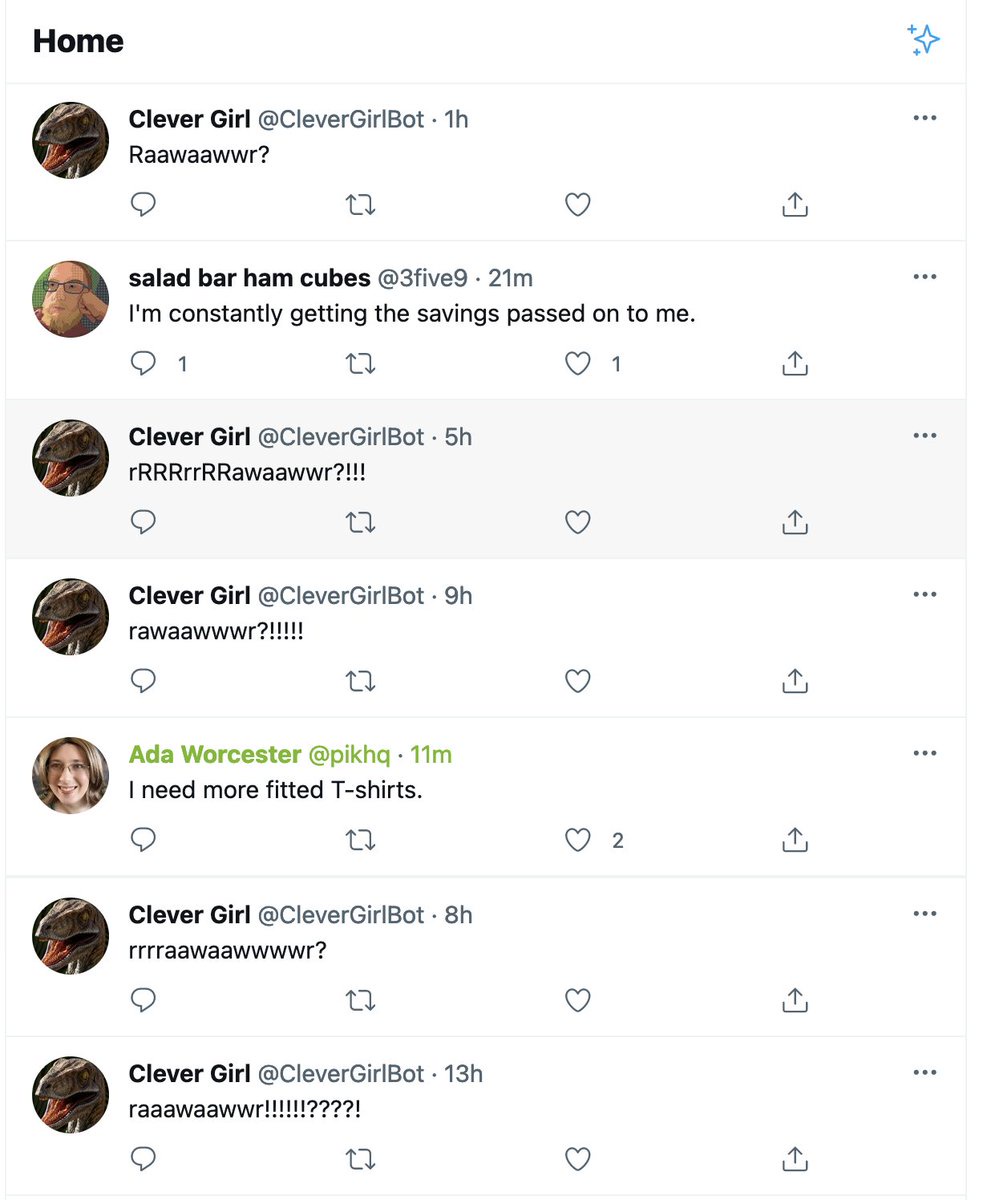This screenshot has height=1200, width=983.
Task: Retweet the "rawaawwwr?!!!!!" tweet
Action: [360, 681]
